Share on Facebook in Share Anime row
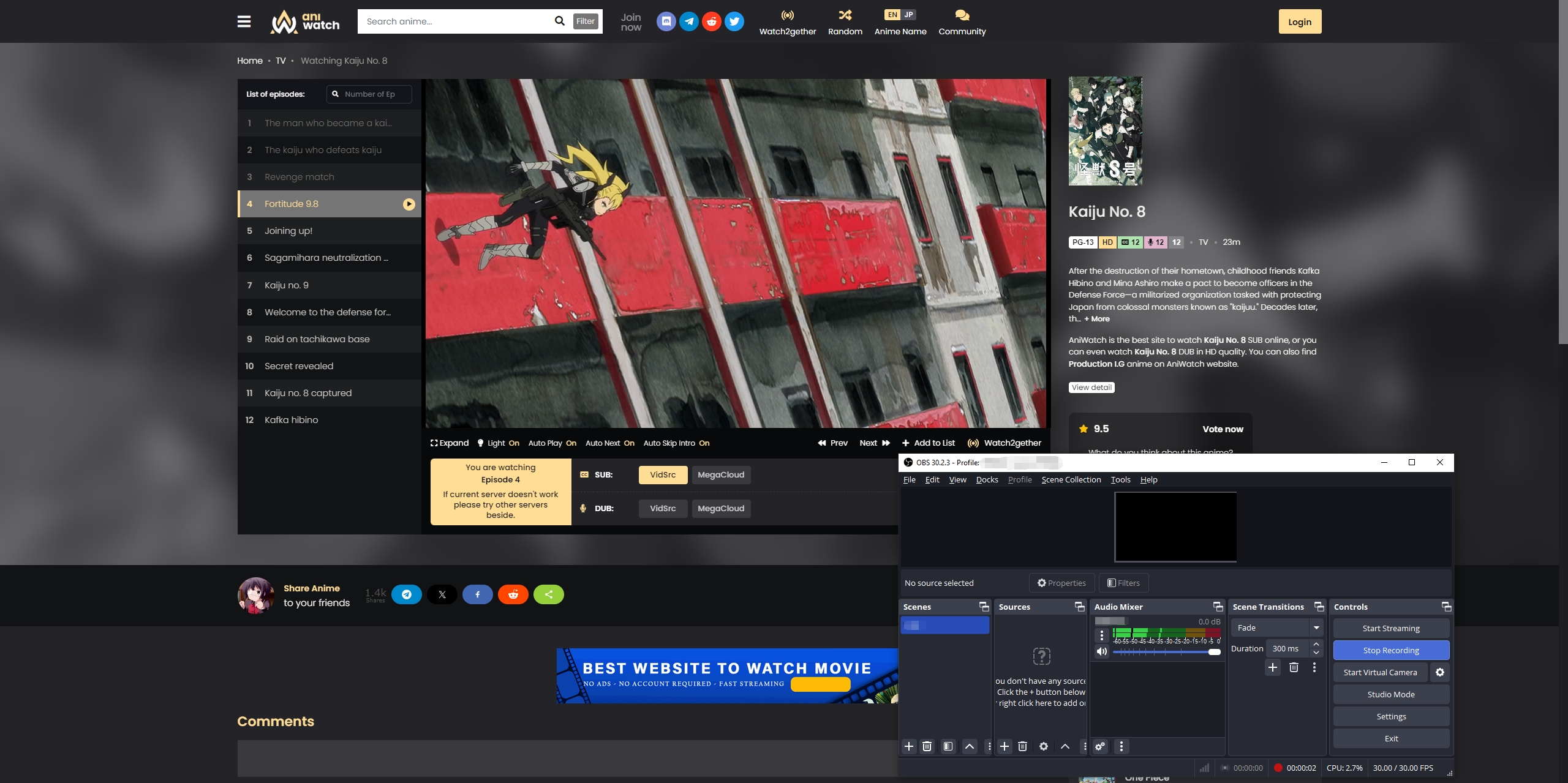The width and height of the screenshot is (1568, 783). coord(478,594)
